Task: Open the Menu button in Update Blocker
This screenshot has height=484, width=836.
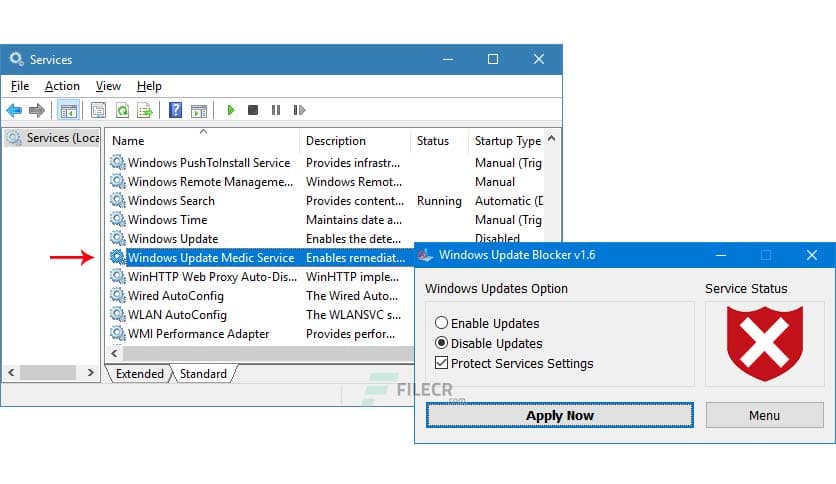Action: pos(765,415)
